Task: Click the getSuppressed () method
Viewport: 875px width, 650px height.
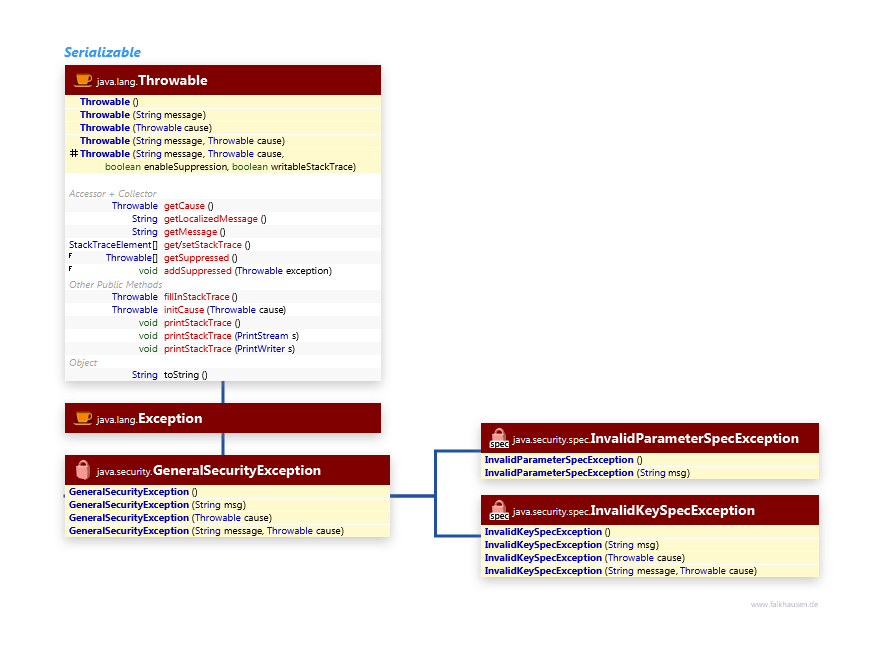Action: coord(200,258)
